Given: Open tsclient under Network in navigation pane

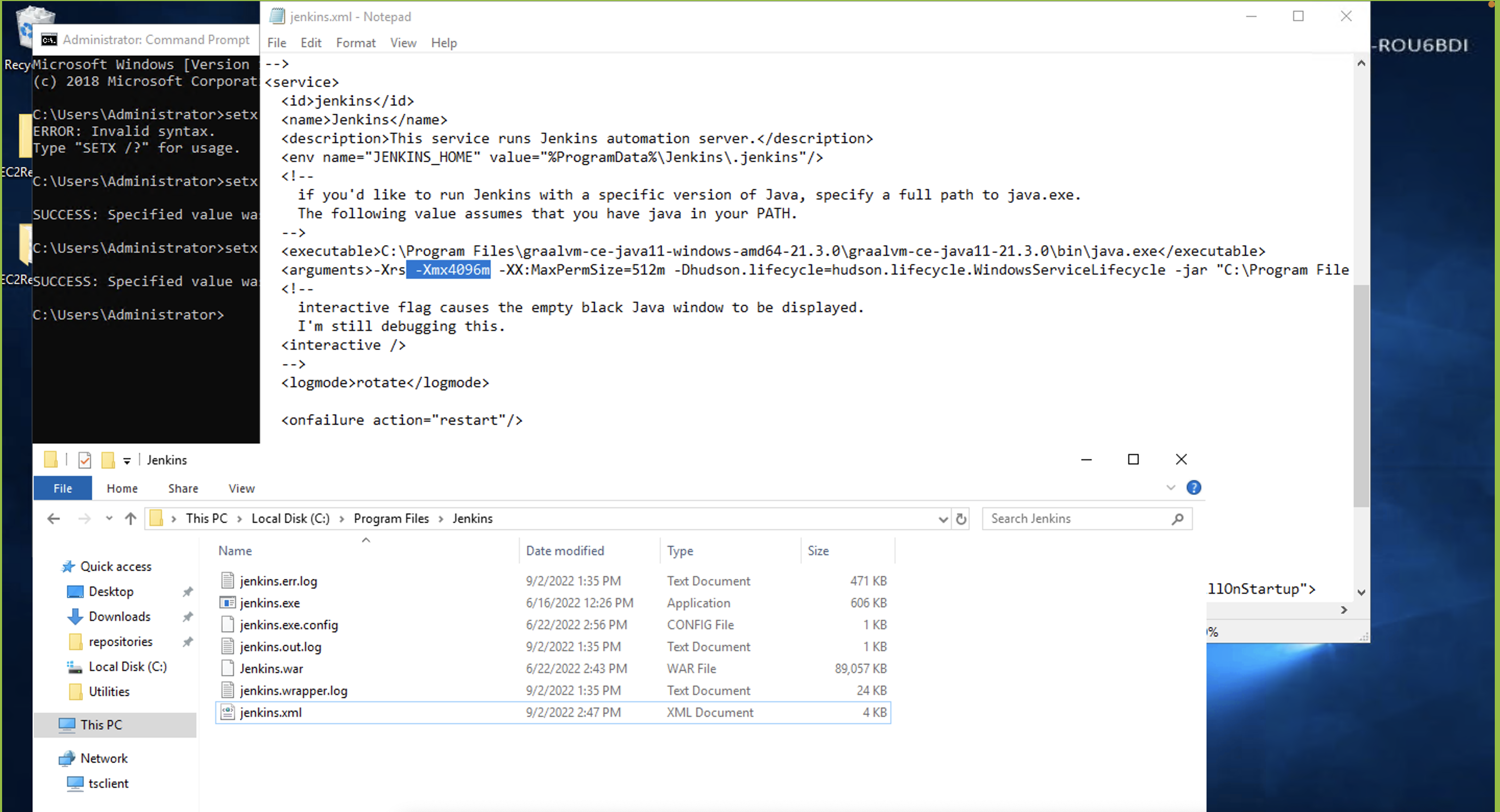Looking at the screenshot, I should coord(109,783).
